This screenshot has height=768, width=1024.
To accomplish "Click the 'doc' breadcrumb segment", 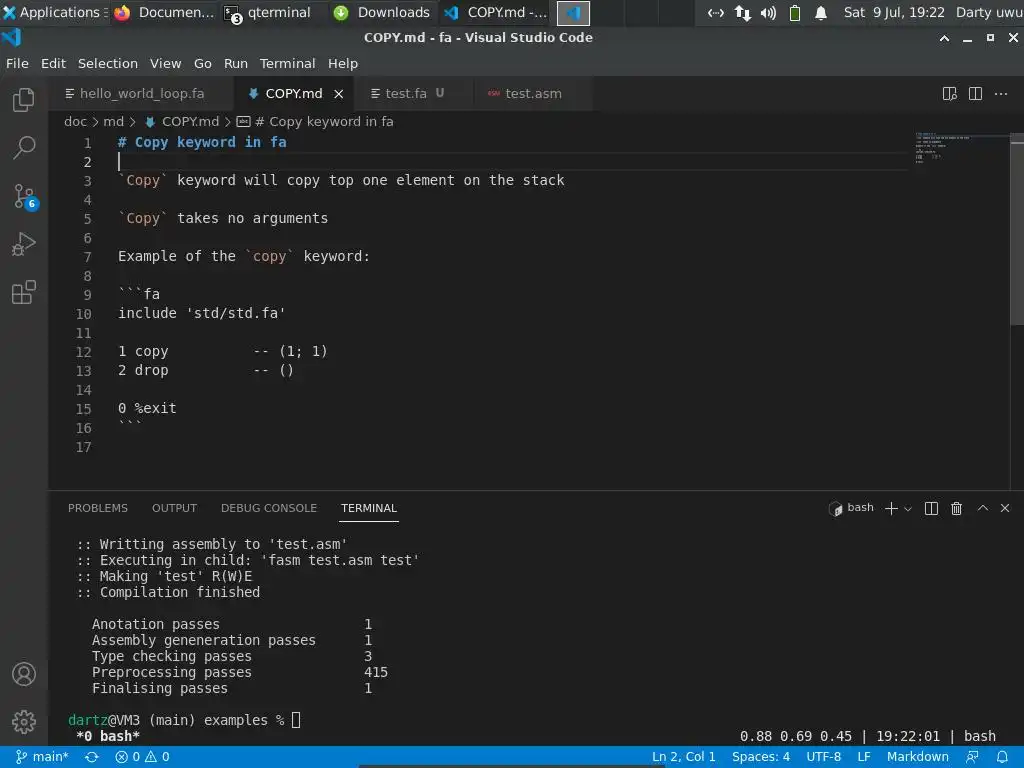I will 75,121.
